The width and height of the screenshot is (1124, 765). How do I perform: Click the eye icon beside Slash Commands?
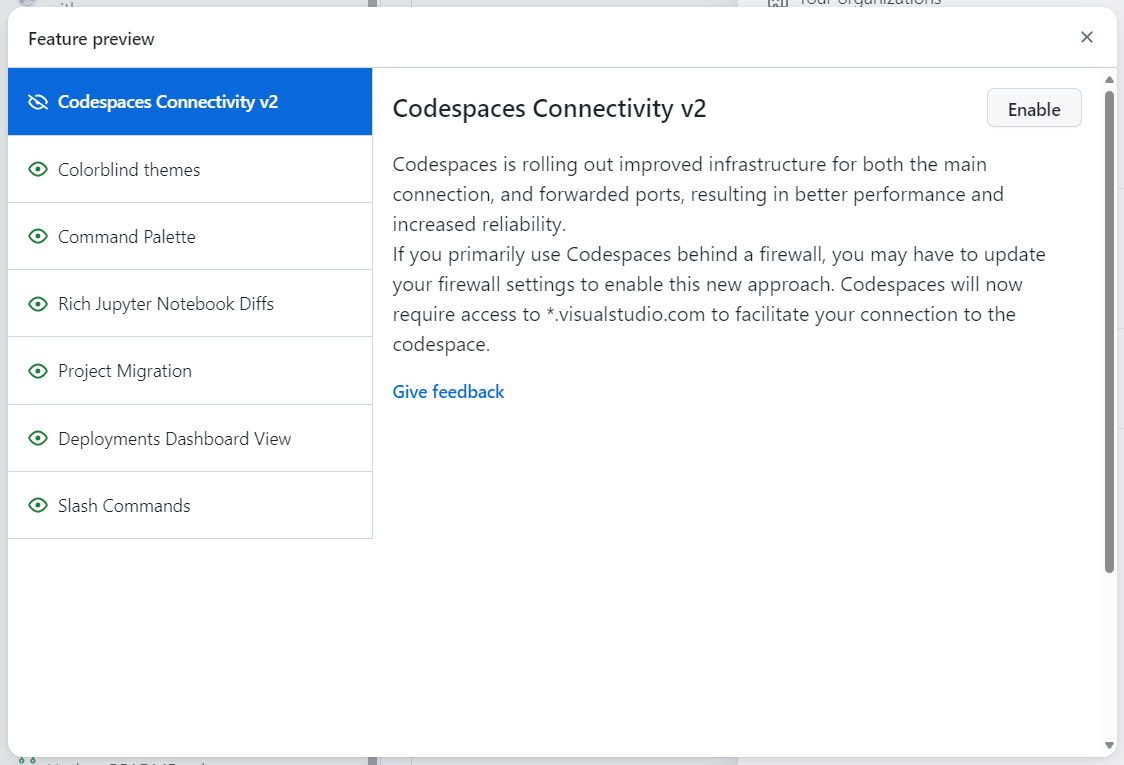click(x=38, y=505)
